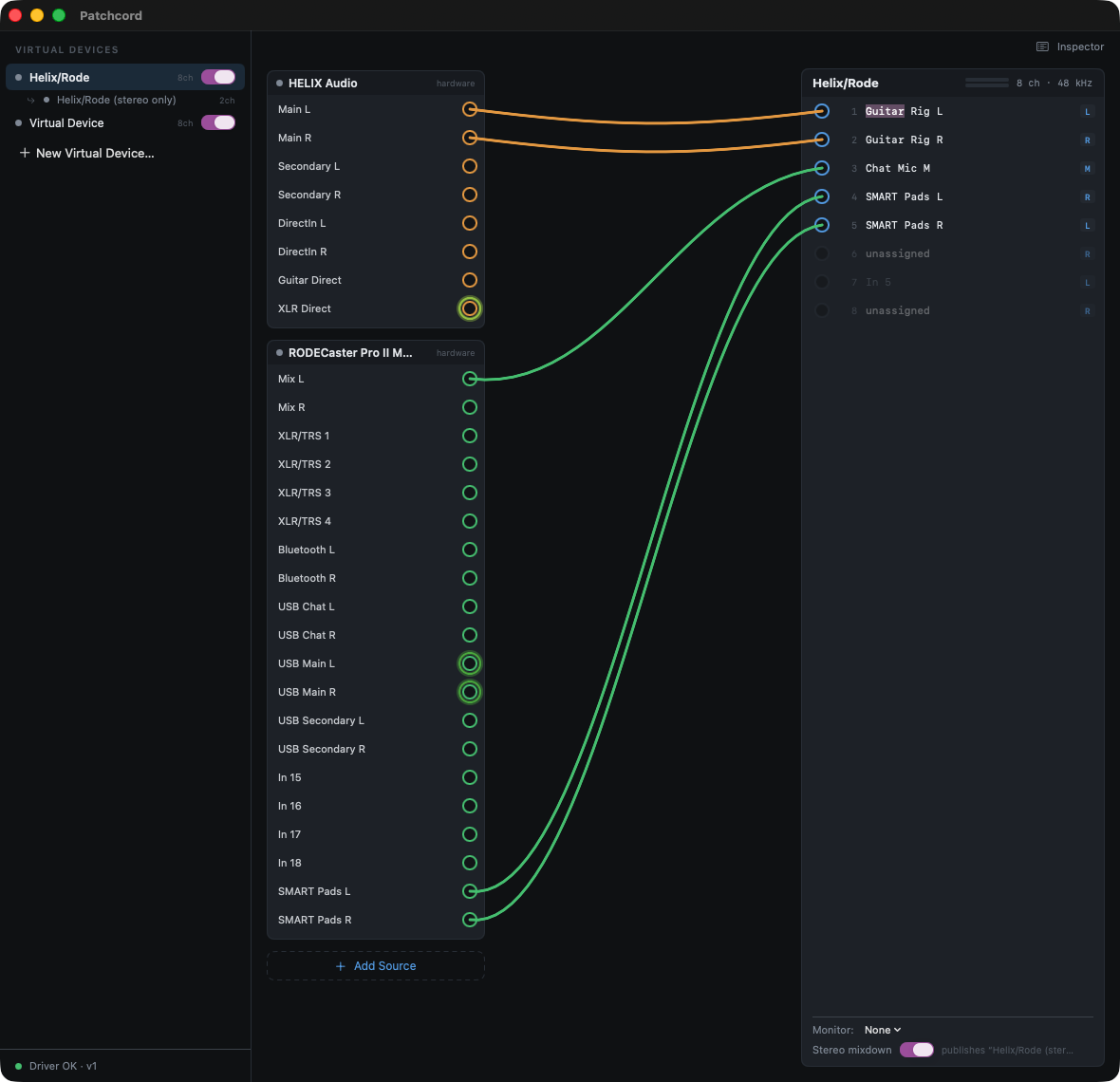Click the highlighted XLR Direct port
This screenshot has height=1082, width=1120.
[x=469, y=308]
